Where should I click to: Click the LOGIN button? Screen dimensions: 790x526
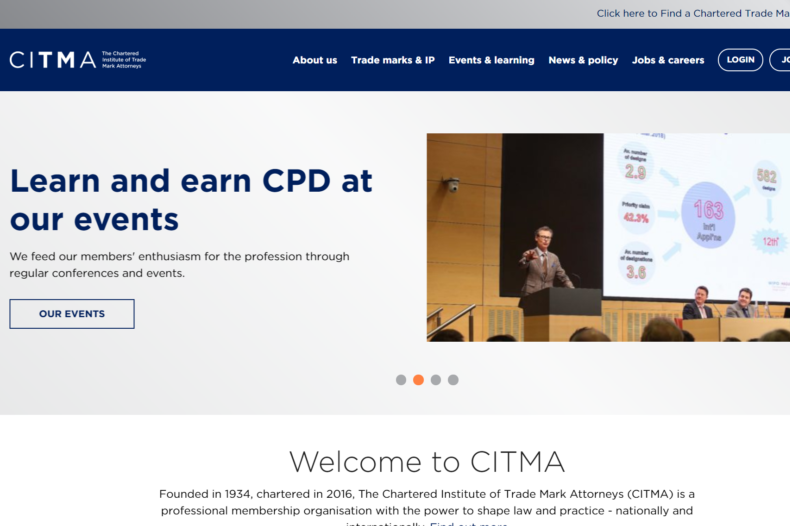coord(740,60)
